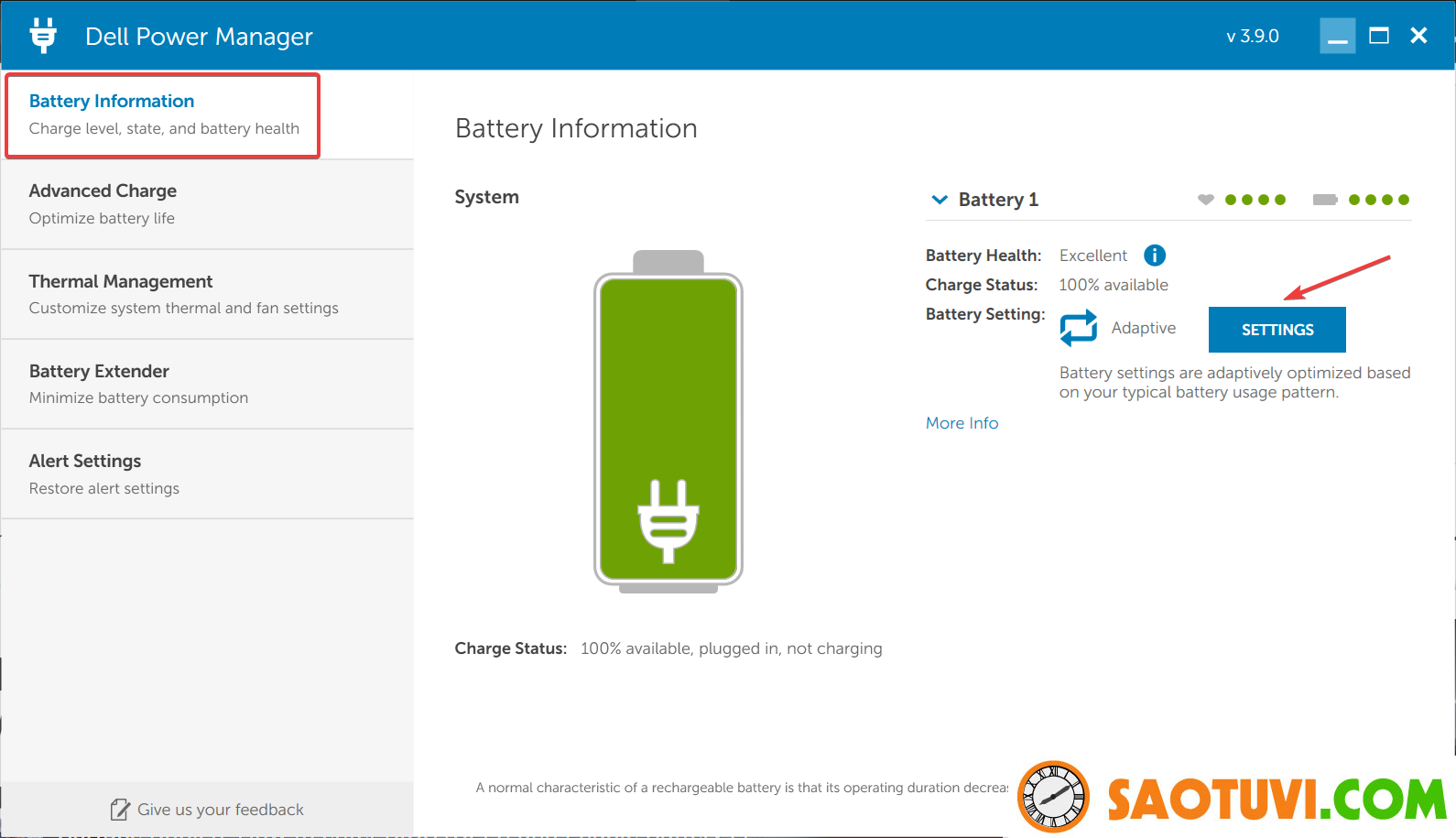Click the version text v 3.9.0

coord(1253,37)
